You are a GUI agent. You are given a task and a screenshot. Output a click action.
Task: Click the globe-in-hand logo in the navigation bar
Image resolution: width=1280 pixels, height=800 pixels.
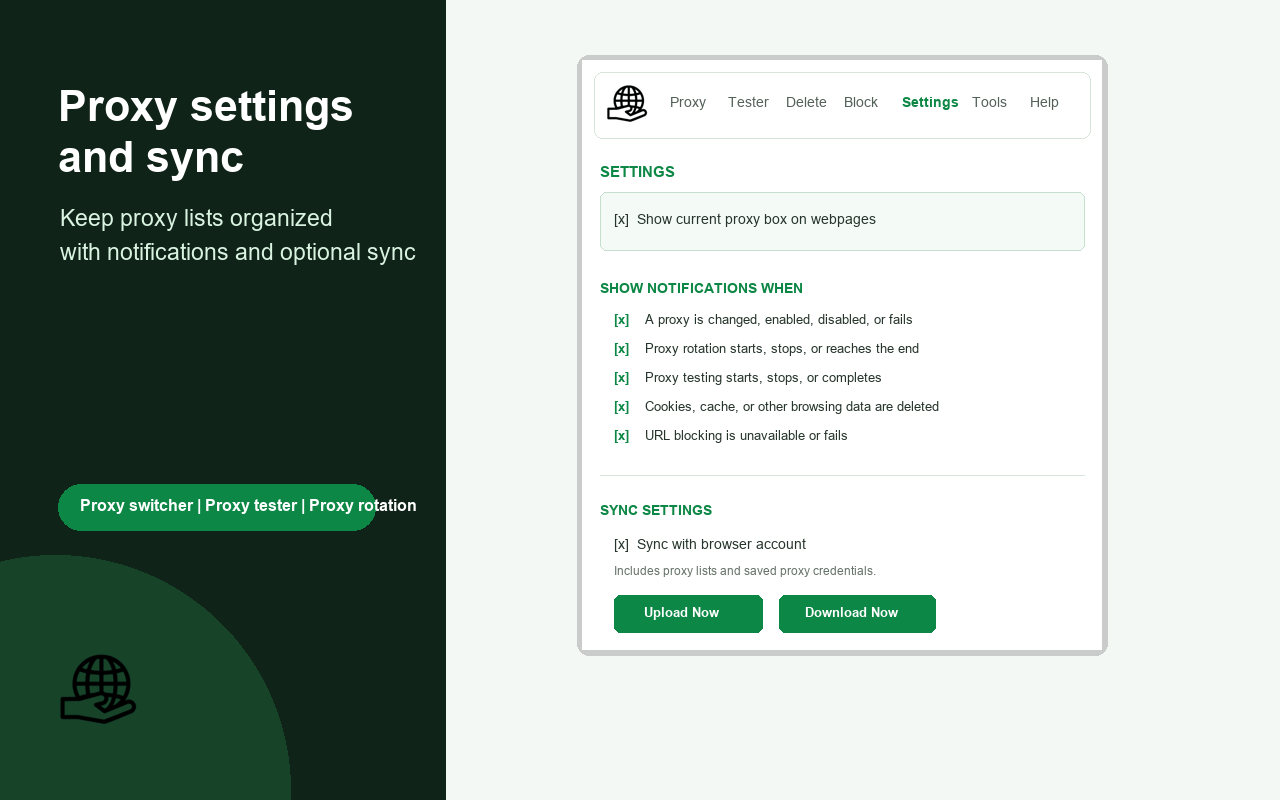[627, 104]
